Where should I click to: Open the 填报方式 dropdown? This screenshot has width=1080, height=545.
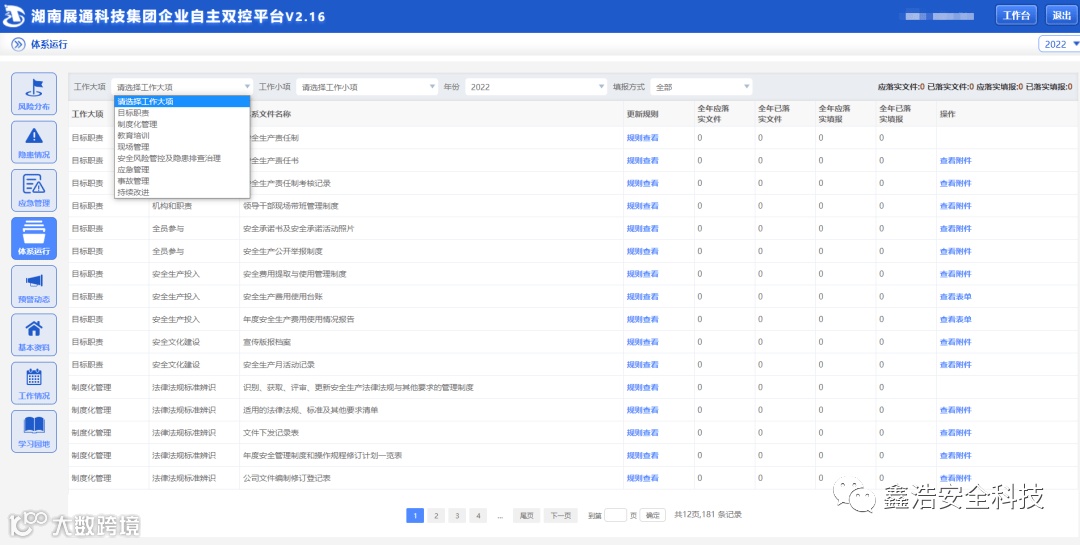(701, 87)
